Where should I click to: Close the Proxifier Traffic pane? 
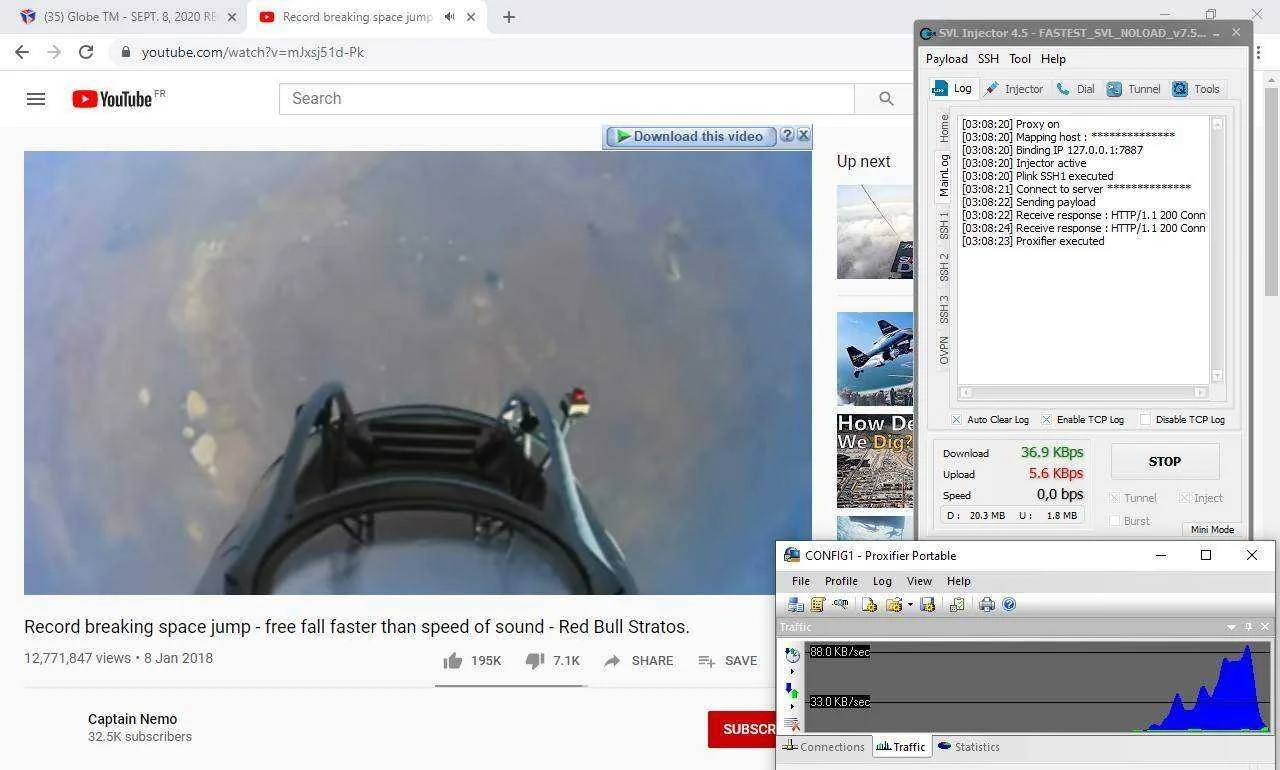tap(1265, 627)
